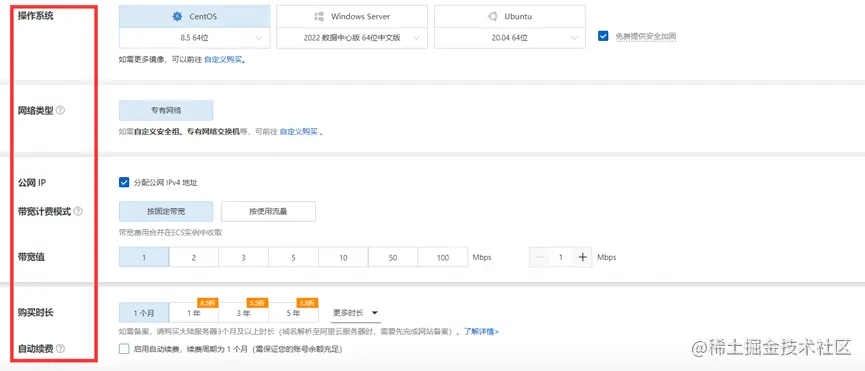The image size is (865, 371).
Task: Click the 3.8折 discount badge on 5 年
Action: (x=307, y=303)
